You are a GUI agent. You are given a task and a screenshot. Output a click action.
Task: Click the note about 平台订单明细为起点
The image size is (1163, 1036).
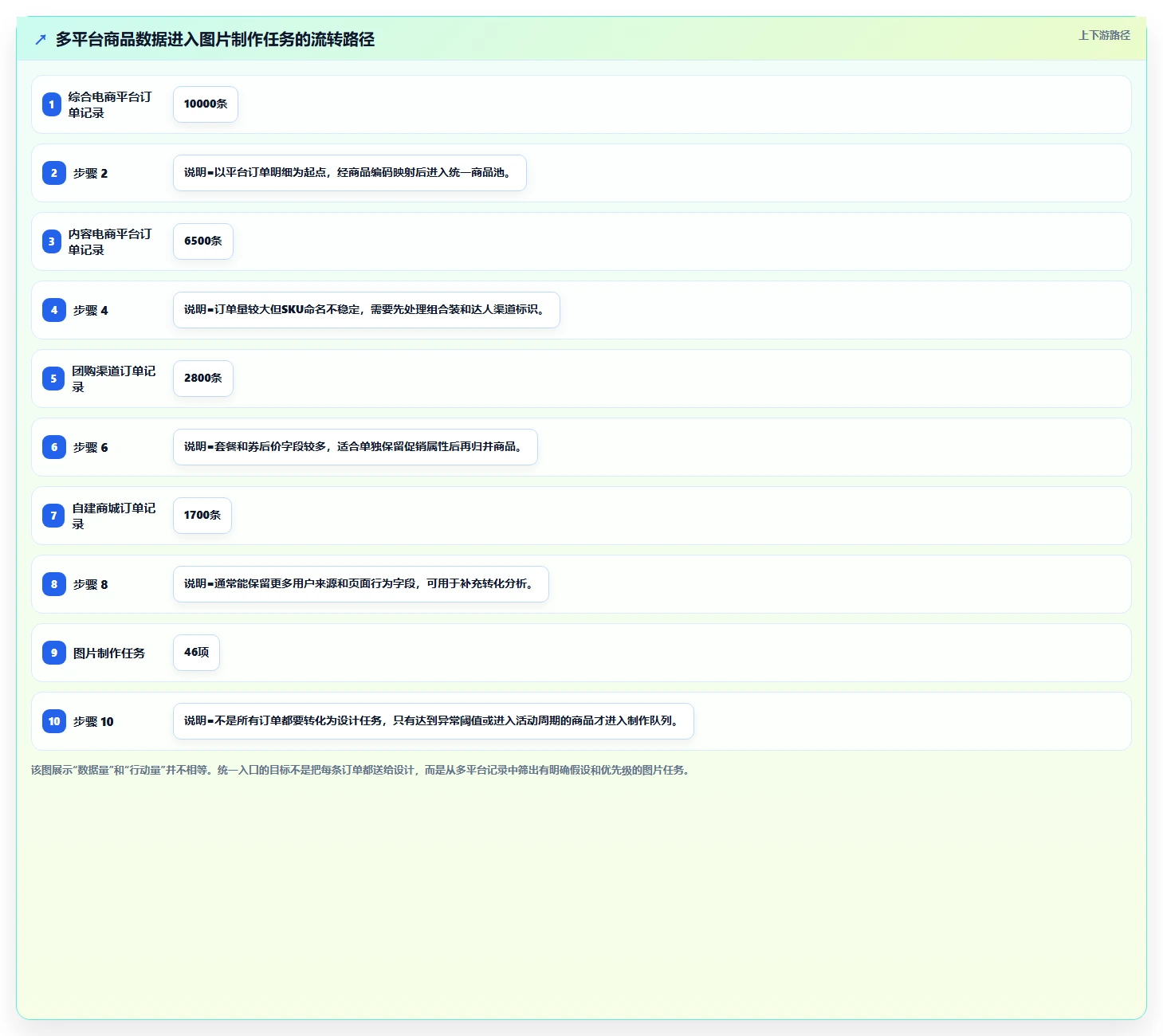(x=350, y=173)
